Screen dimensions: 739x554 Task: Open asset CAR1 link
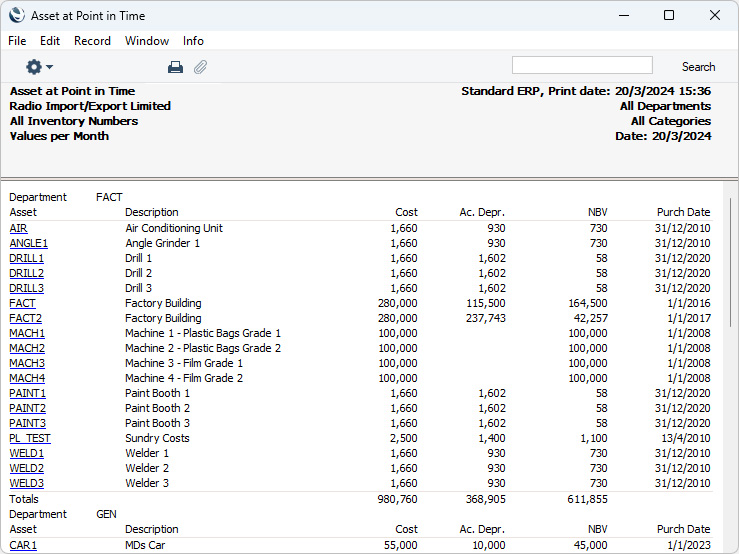click(23, 546)
